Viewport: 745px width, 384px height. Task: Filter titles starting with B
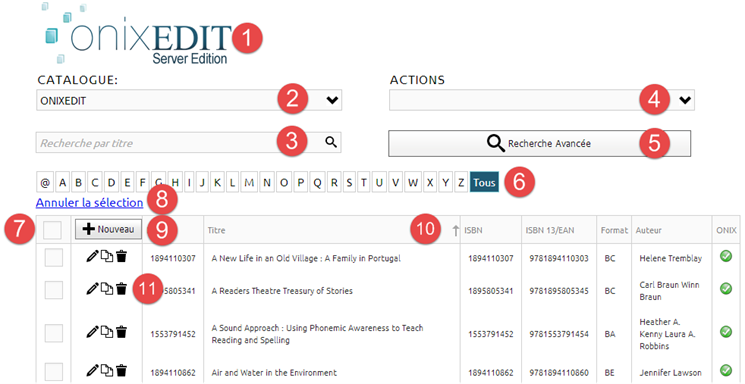[x=78, y=183]
